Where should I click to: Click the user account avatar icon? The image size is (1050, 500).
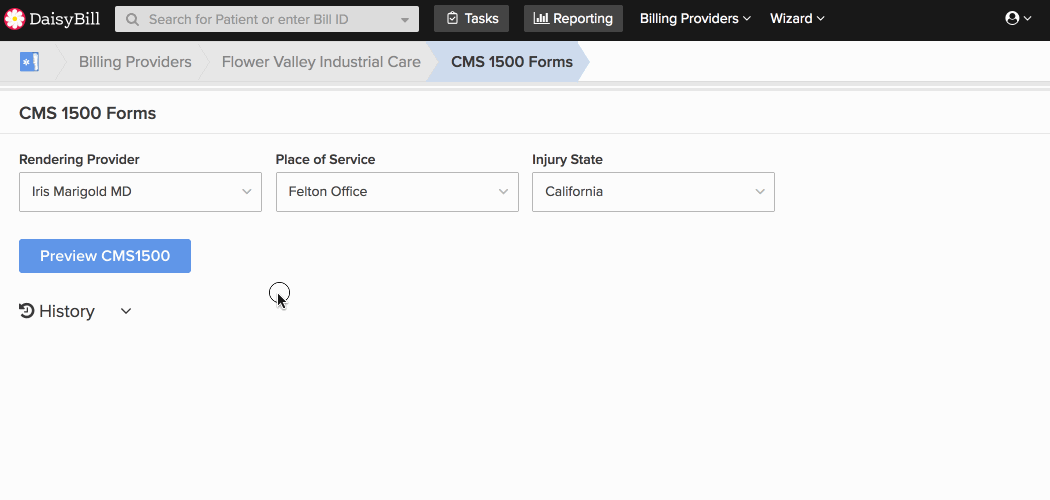pos(1012,19)
